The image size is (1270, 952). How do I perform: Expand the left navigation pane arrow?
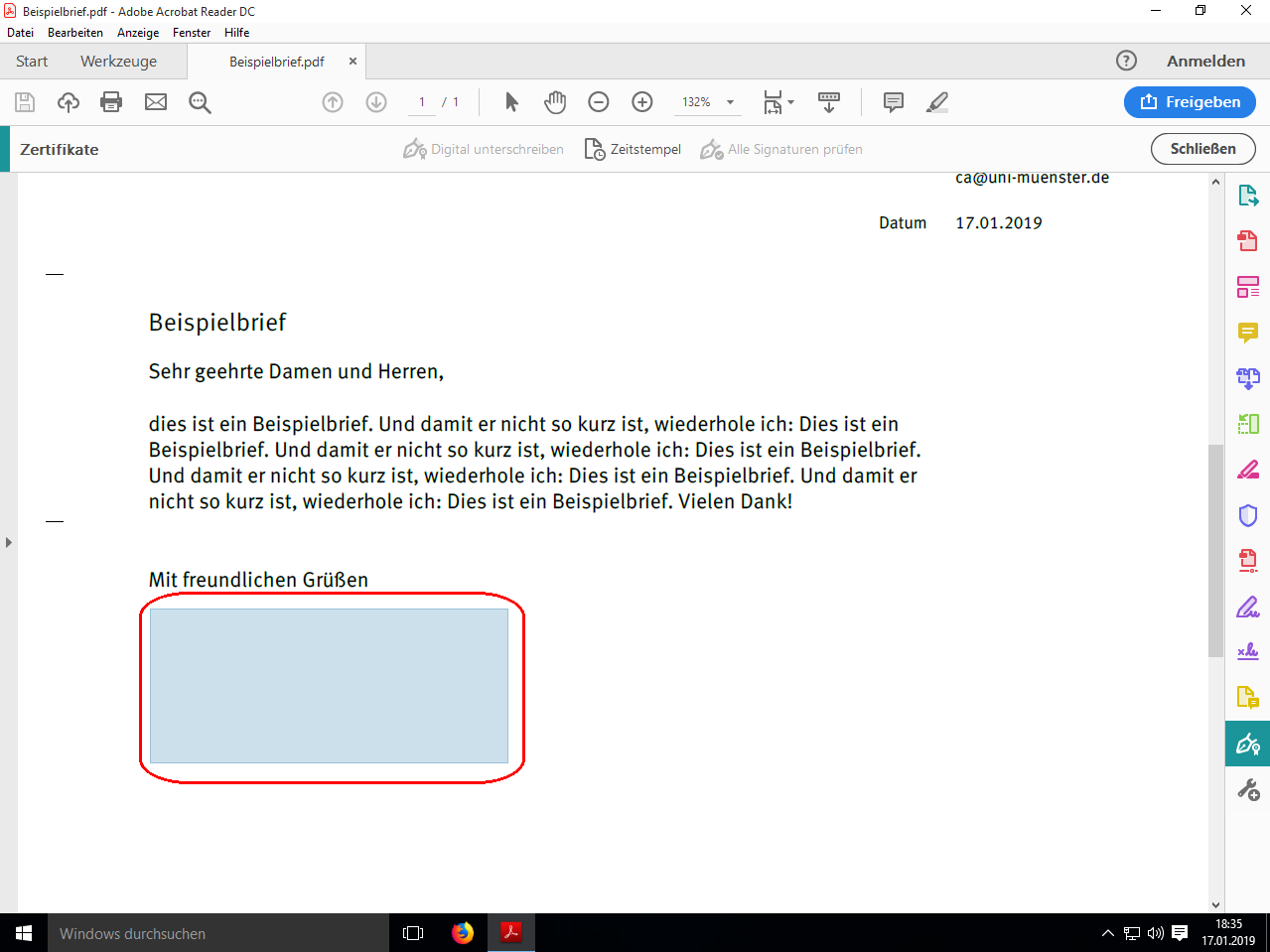coord(9,542)
